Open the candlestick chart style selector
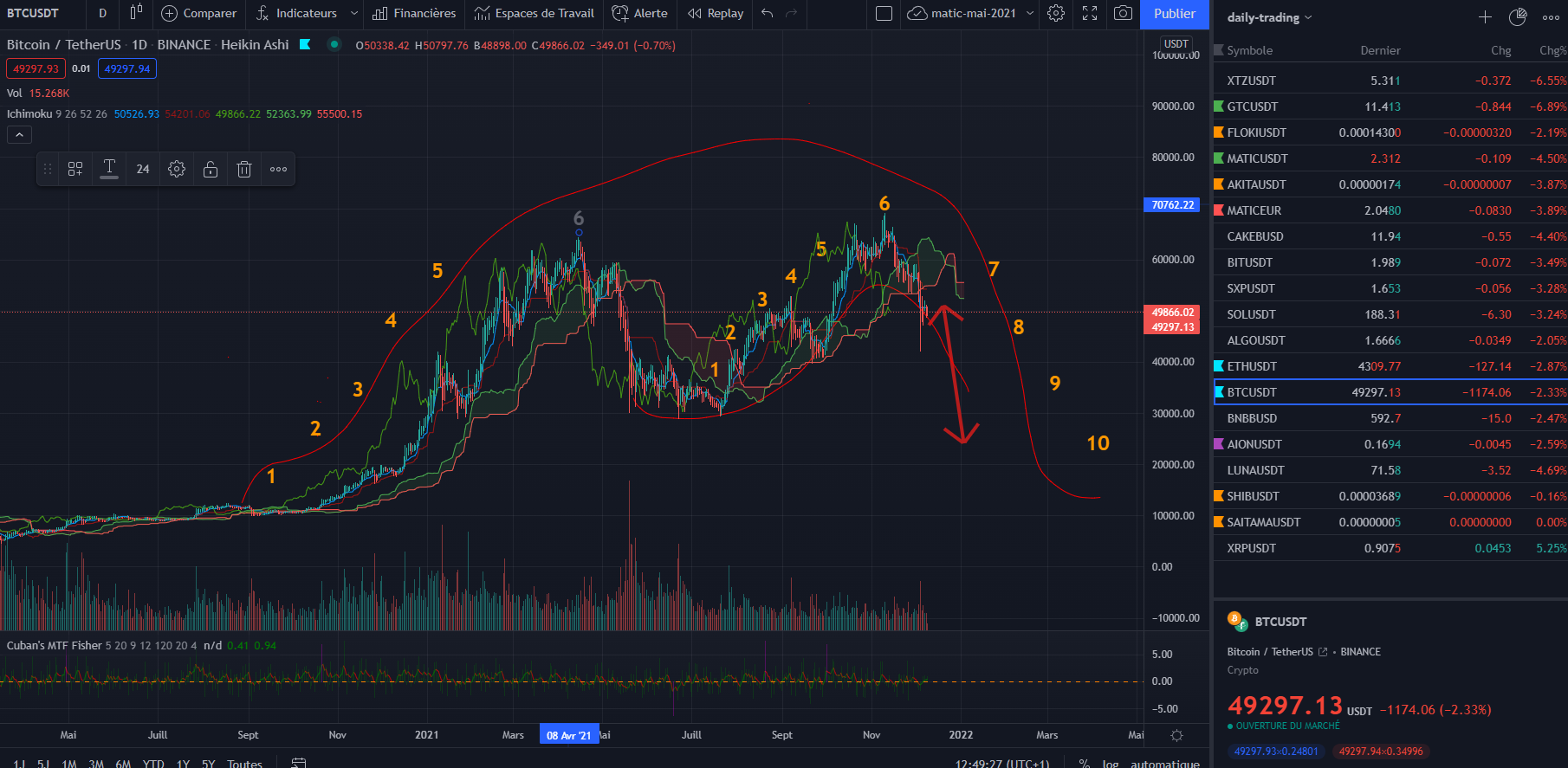Image resolution: width=1568 pixels, height=768 pixels. pyautogui.click(x=136, y=13)
